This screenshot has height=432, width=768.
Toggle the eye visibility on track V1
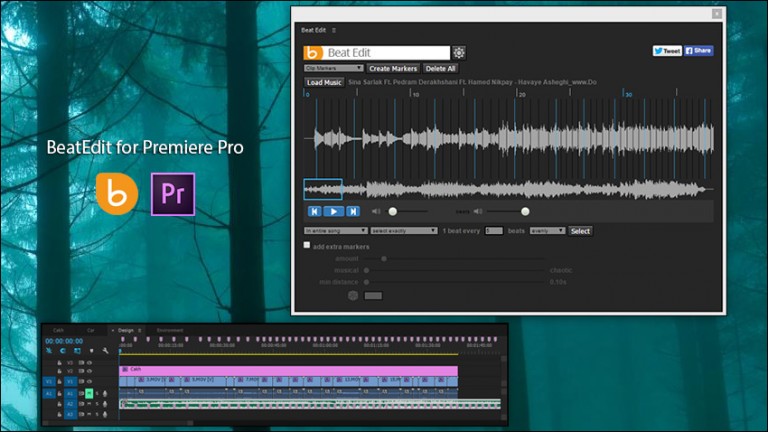(x=88, y=380)
